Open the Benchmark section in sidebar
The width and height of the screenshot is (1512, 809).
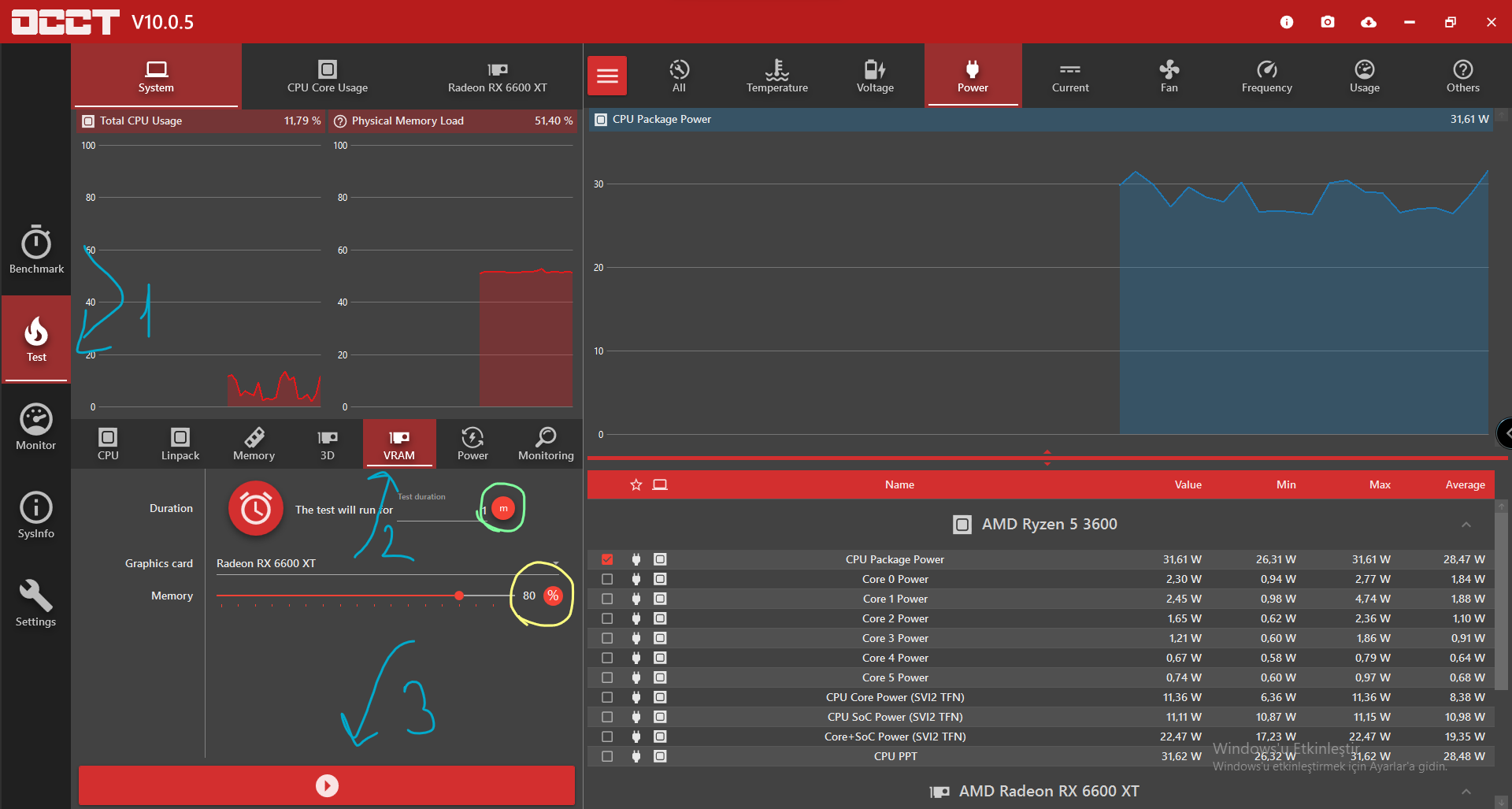pos(36,250)
